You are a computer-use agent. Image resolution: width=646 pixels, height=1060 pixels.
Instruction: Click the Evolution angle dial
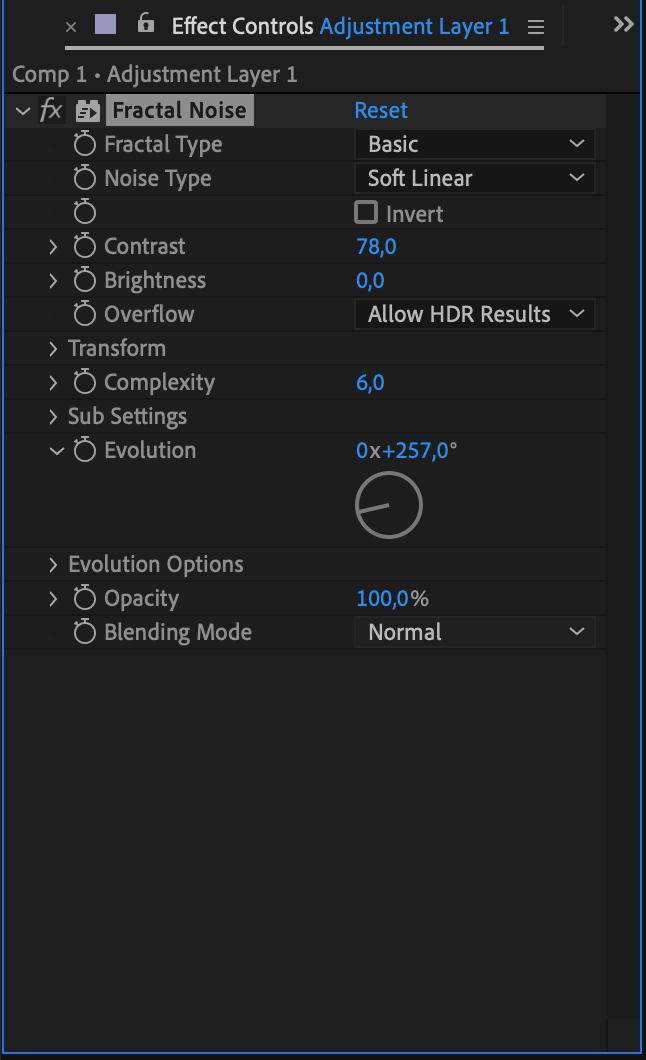pos(389,505)
